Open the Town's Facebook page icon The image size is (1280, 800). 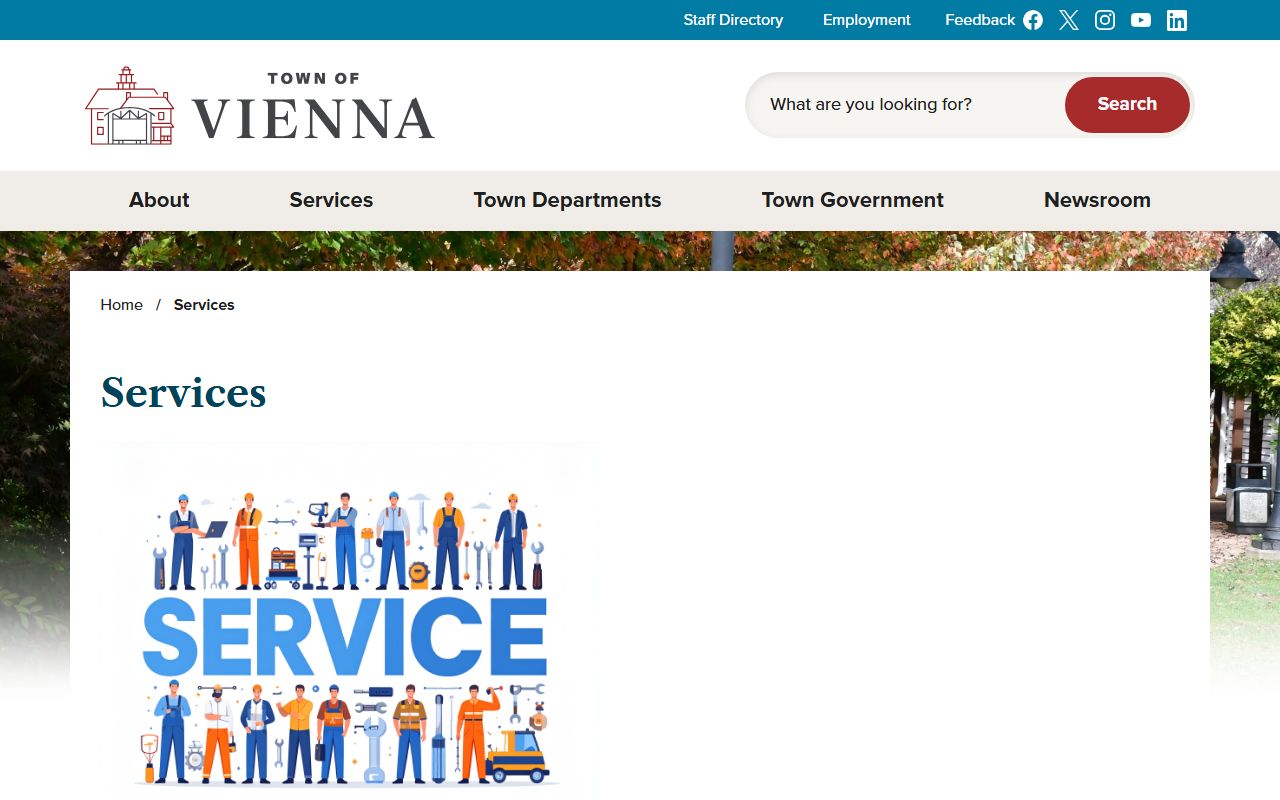(1033, 20)
